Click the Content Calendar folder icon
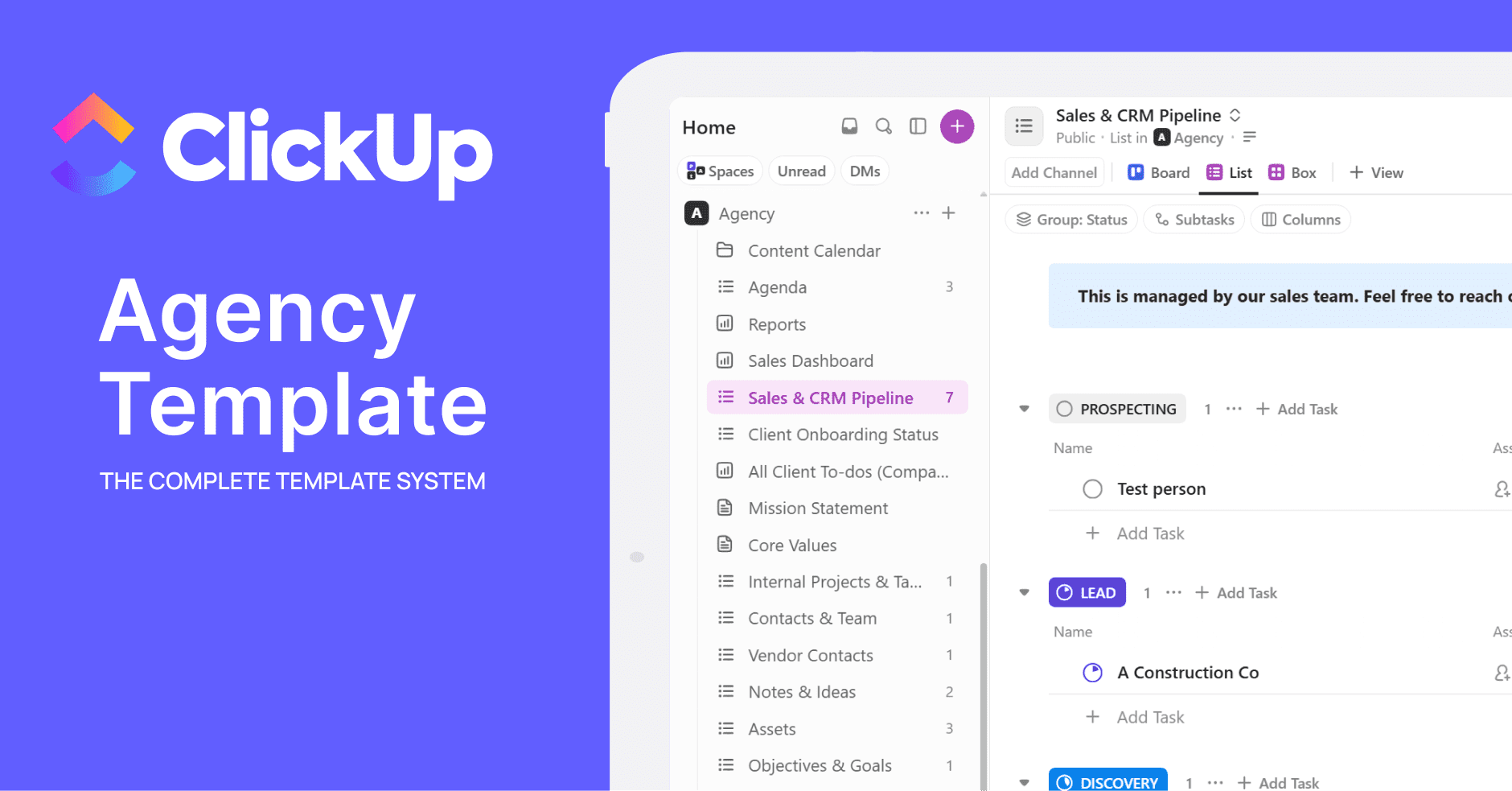The width and height of the screenshot is (1512, 791). point(725,250)
